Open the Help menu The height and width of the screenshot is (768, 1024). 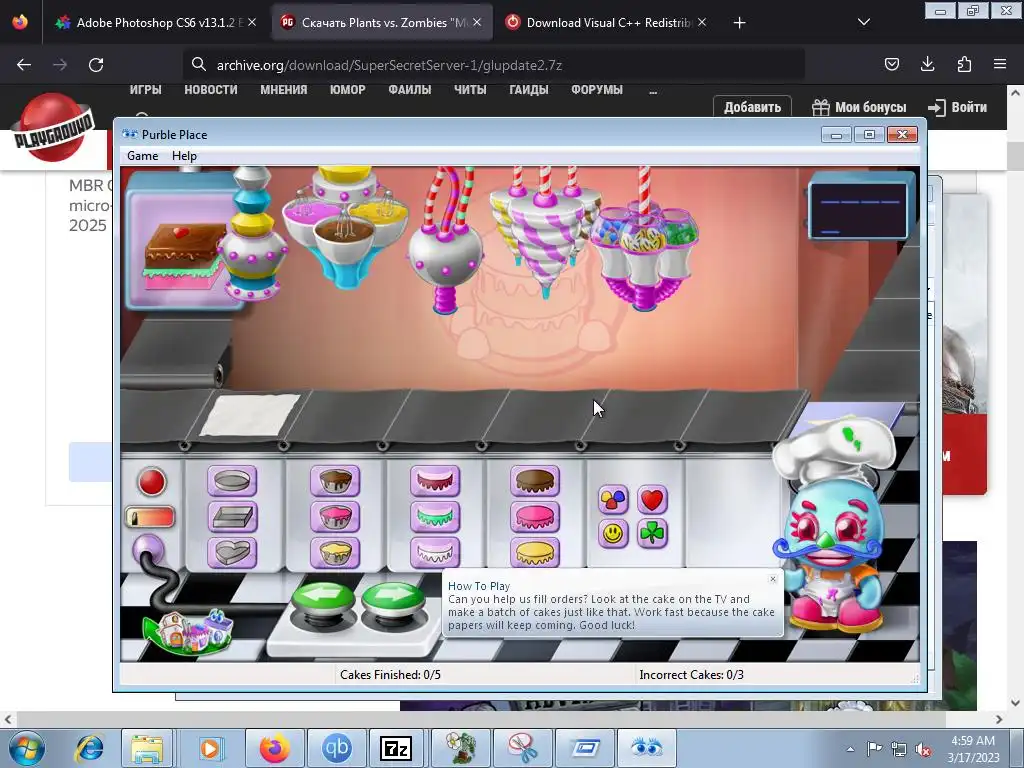[184, 156]
